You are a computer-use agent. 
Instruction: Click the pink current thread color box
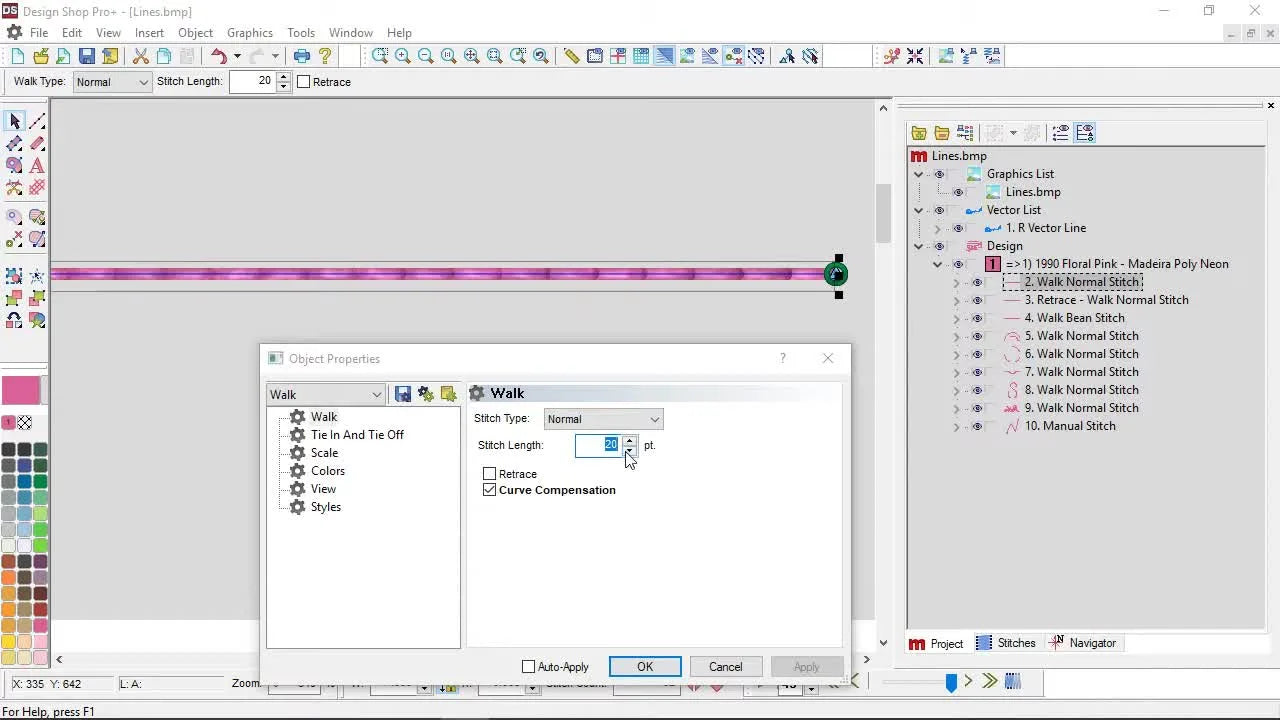[x=21, y=390]
